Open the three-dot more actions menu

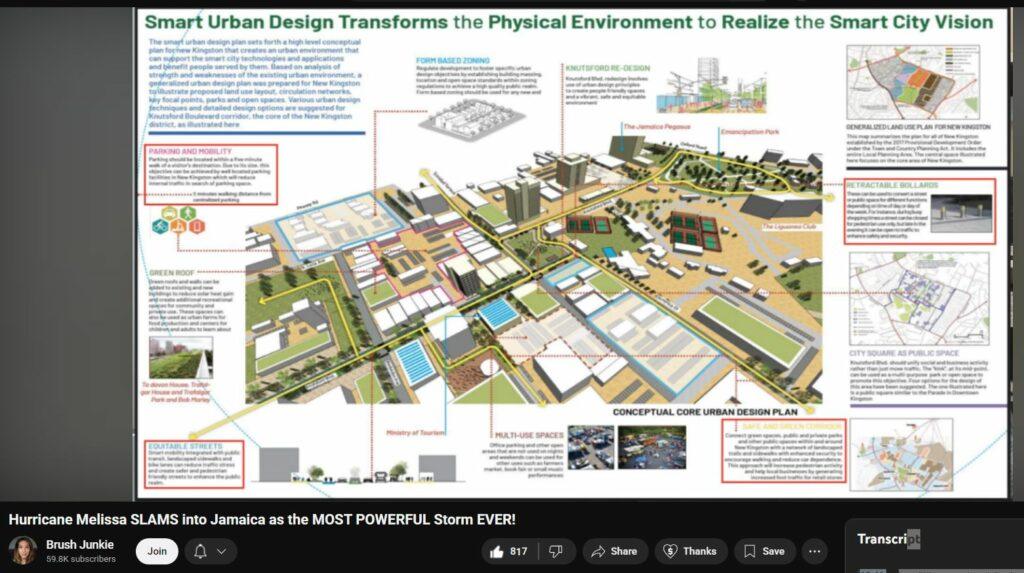[x=815, y=551]
